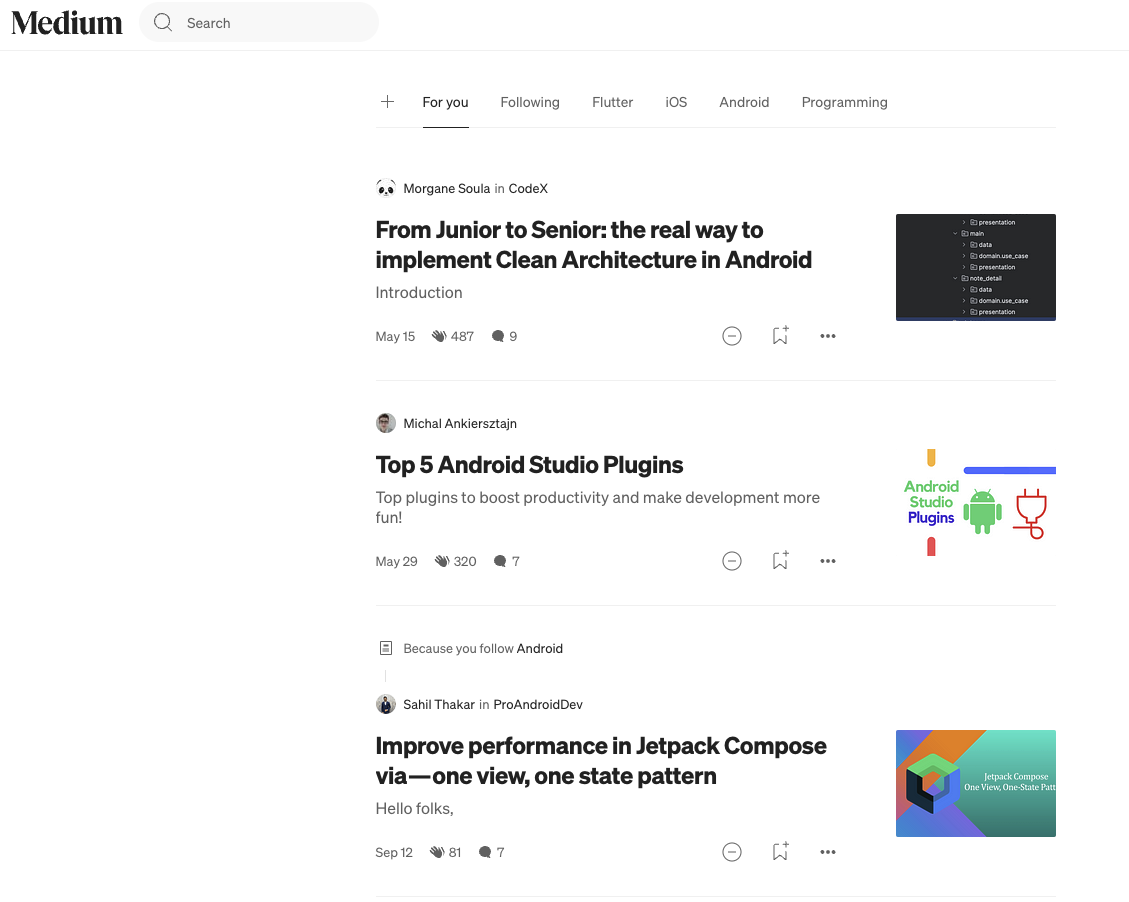Screen dimensions: 1129x902
Task: Click the search magnifier icon
Action: coord(163,23)
